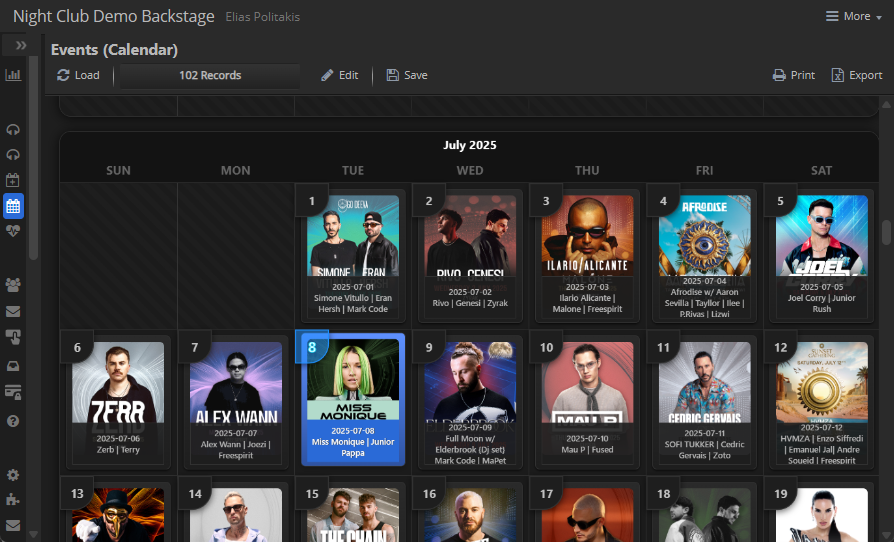Screen dimensions: 894x542
Task: Click the puzzle piece plugins icon
Action: point(13,499)
